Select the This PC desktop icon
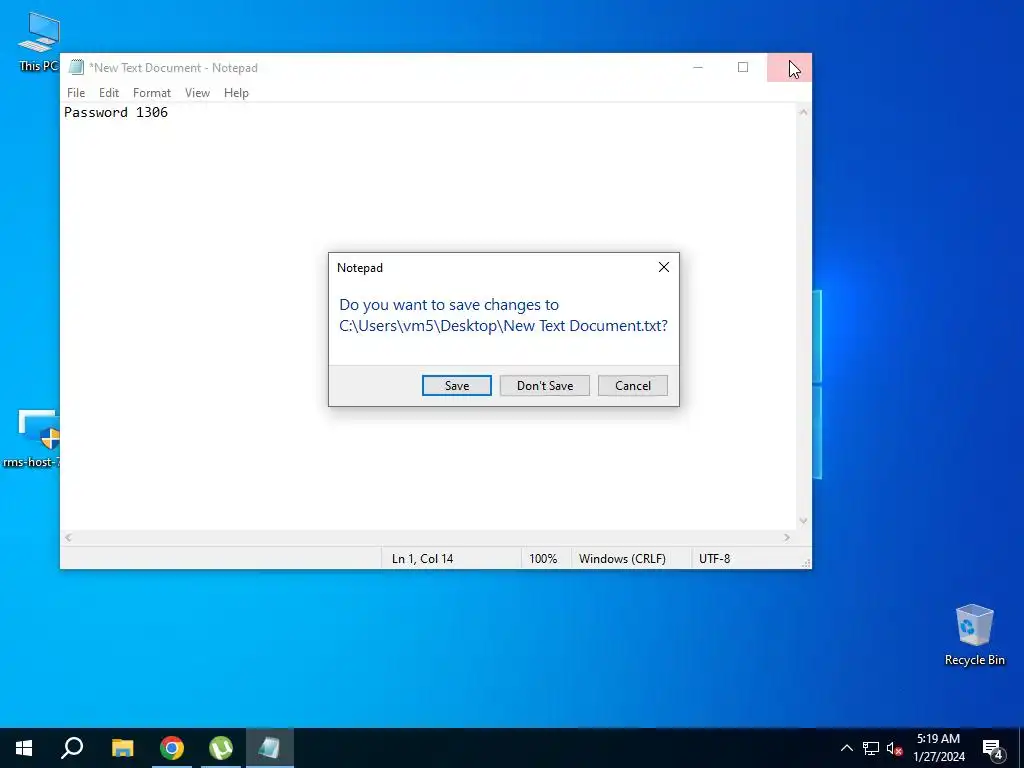Viewport: 1024px width, 768px height. click(x=38, y=42)
